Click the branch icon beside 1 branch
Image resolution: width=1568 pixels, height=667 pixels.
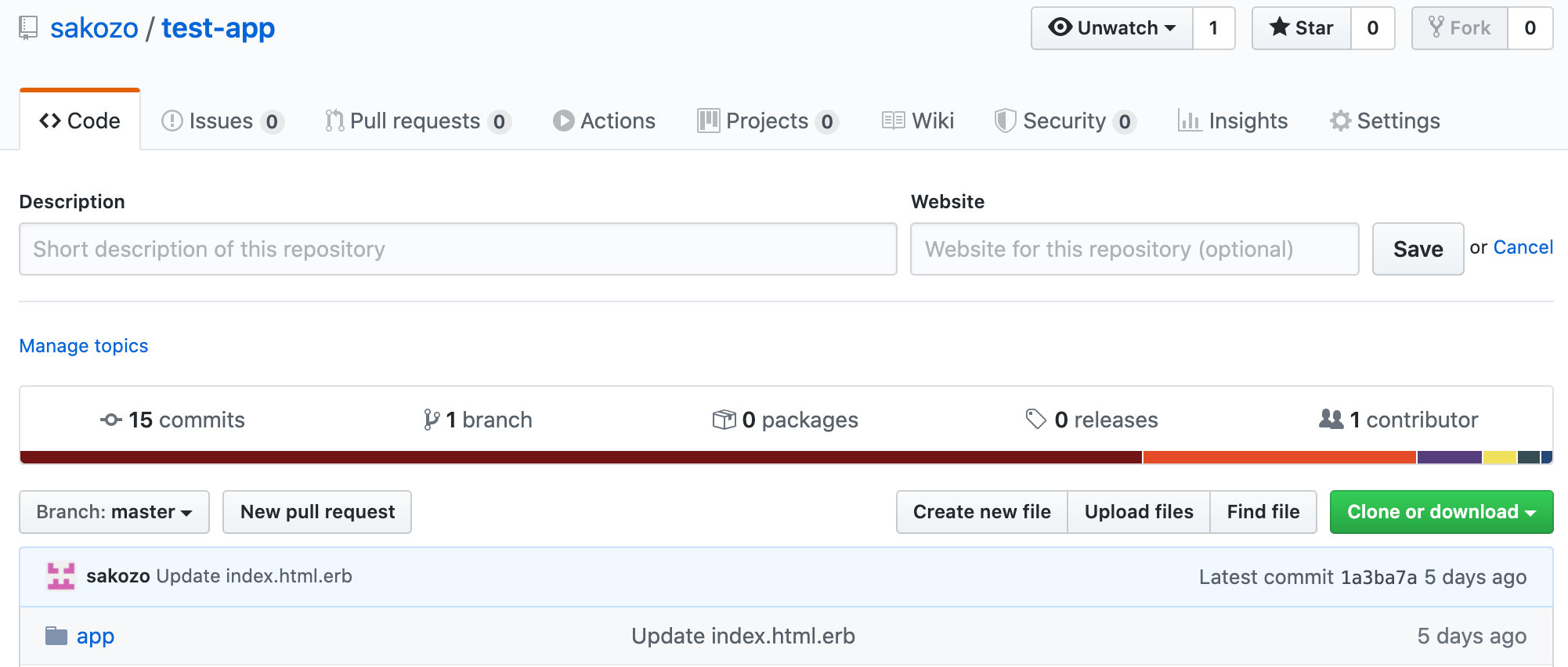coord(431,420)
